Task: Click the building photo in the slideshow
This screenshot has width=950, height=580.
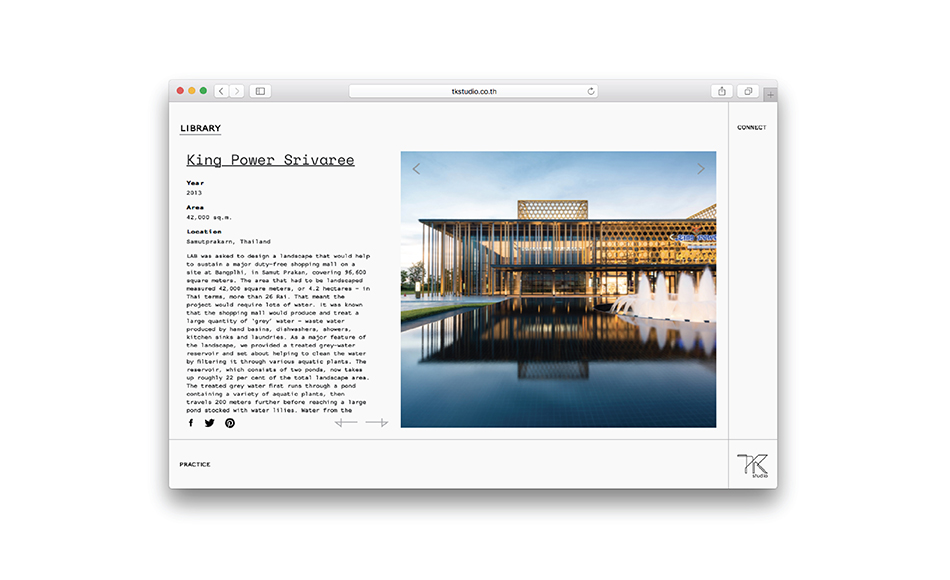Action: [558, 289]
